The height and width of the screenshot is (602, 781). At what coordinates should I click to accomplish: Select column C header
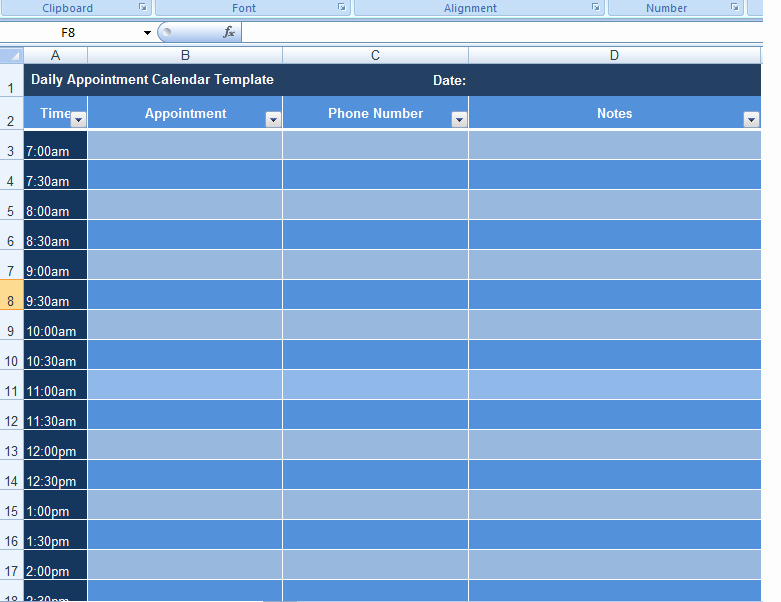click(x=376, y=55)
